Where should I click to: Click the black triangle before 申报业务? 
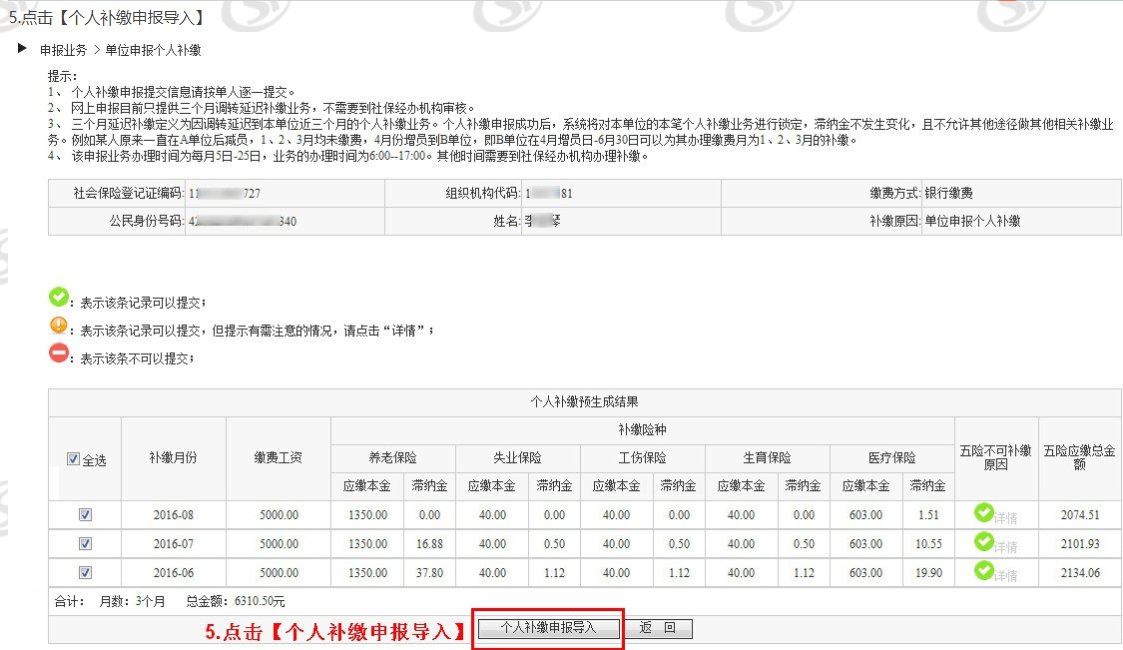[22, 49]
